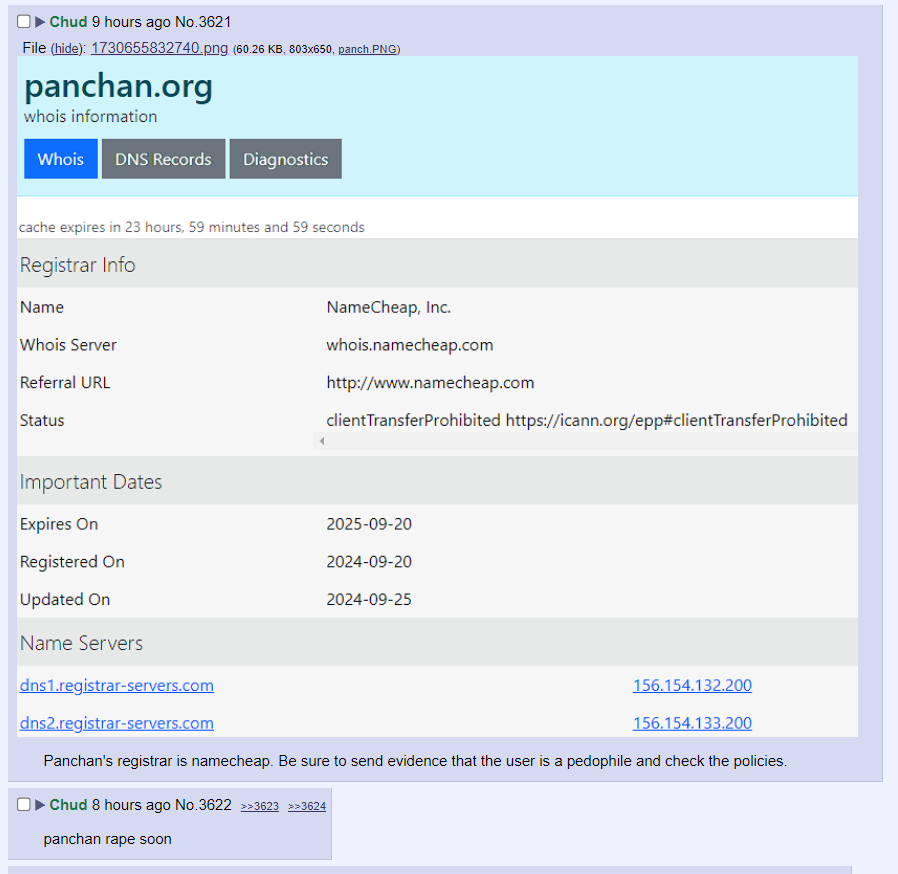Select the Whois tab

[61, 159]
